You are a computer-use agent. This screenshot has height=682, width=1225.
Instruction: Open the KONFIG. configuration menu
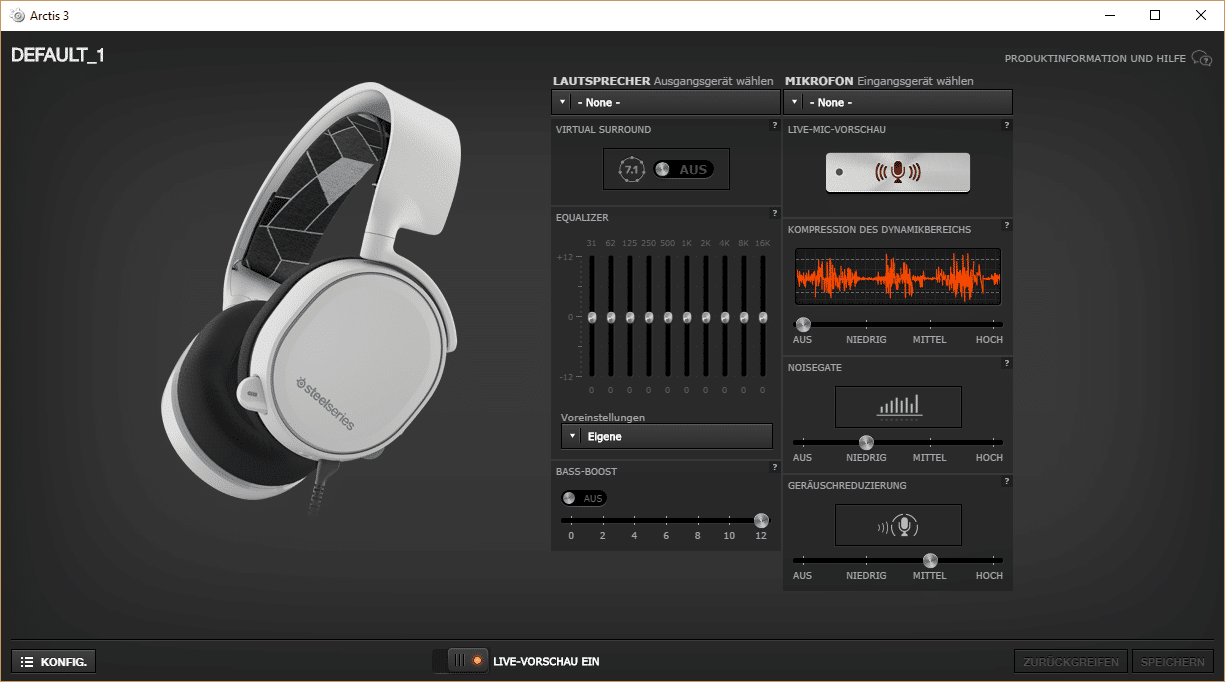tap(54, 661)
